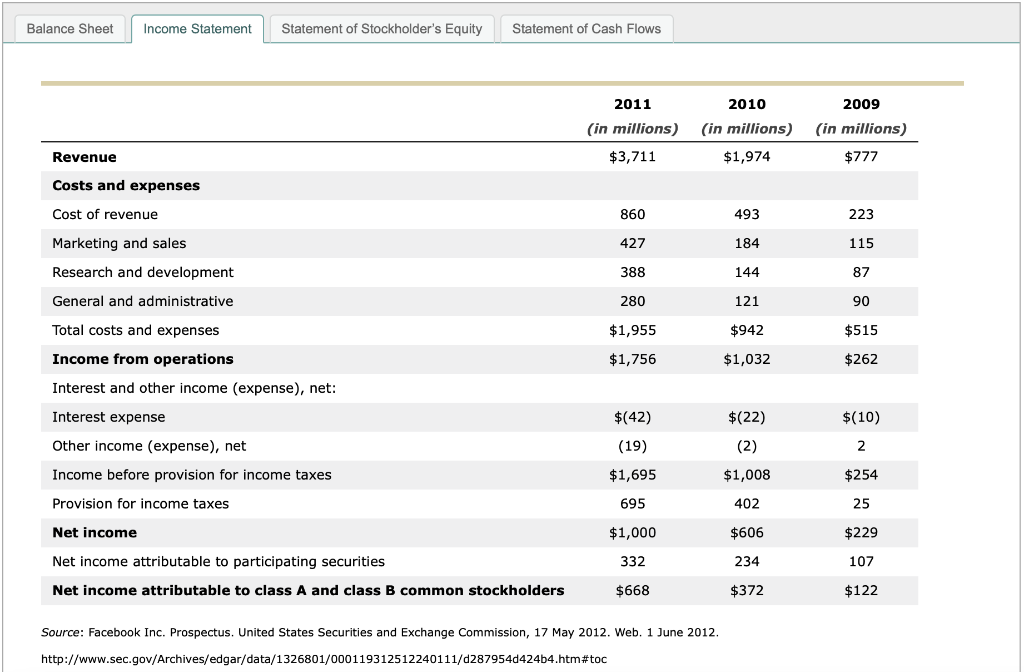Select Other income (expense), net label

point(149,446)
